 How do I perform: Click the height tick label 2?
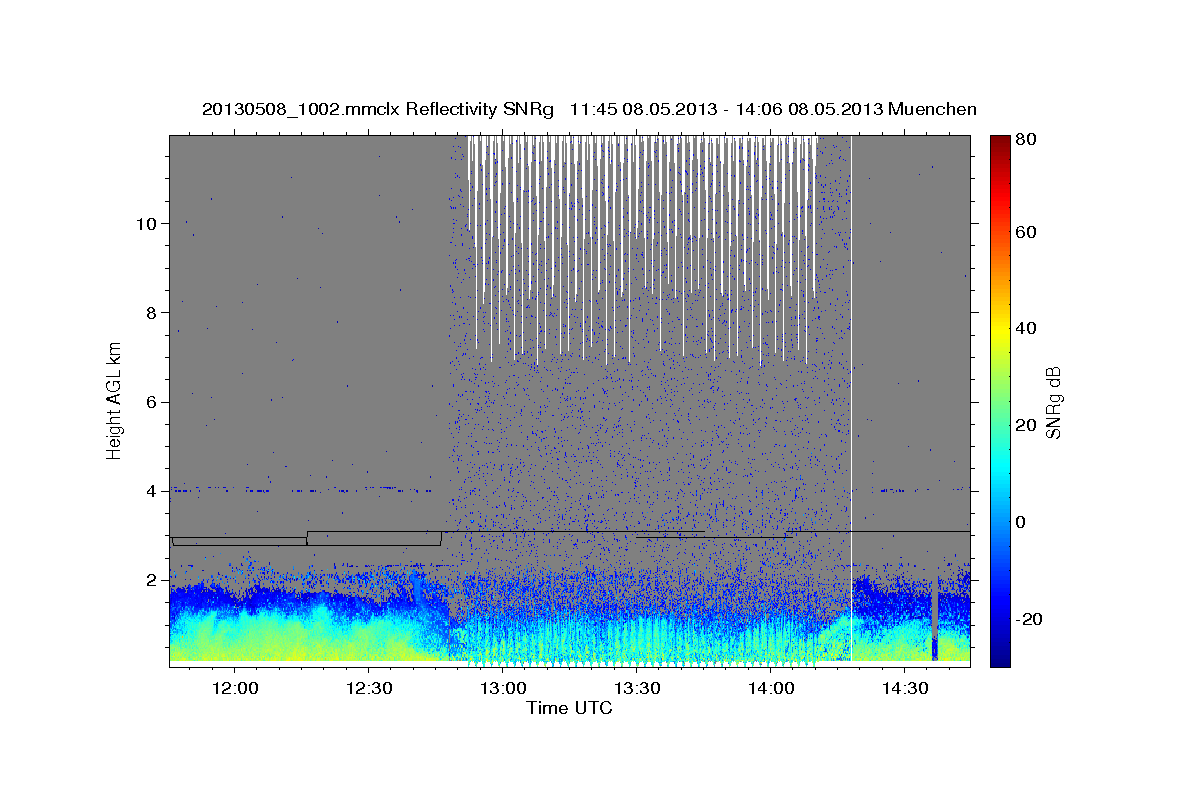(151, 580)
